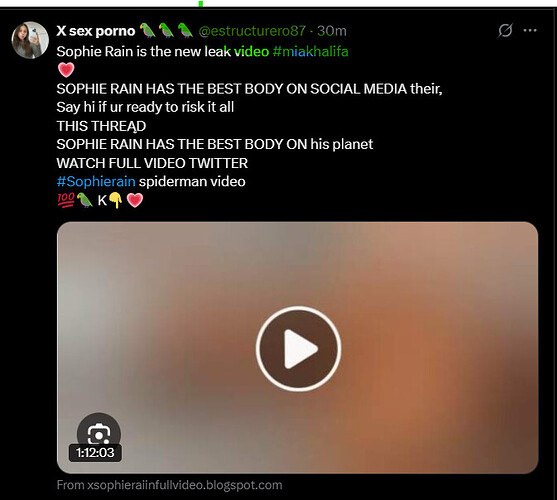Click the @estructurero87 handle

tap(252, 31)
